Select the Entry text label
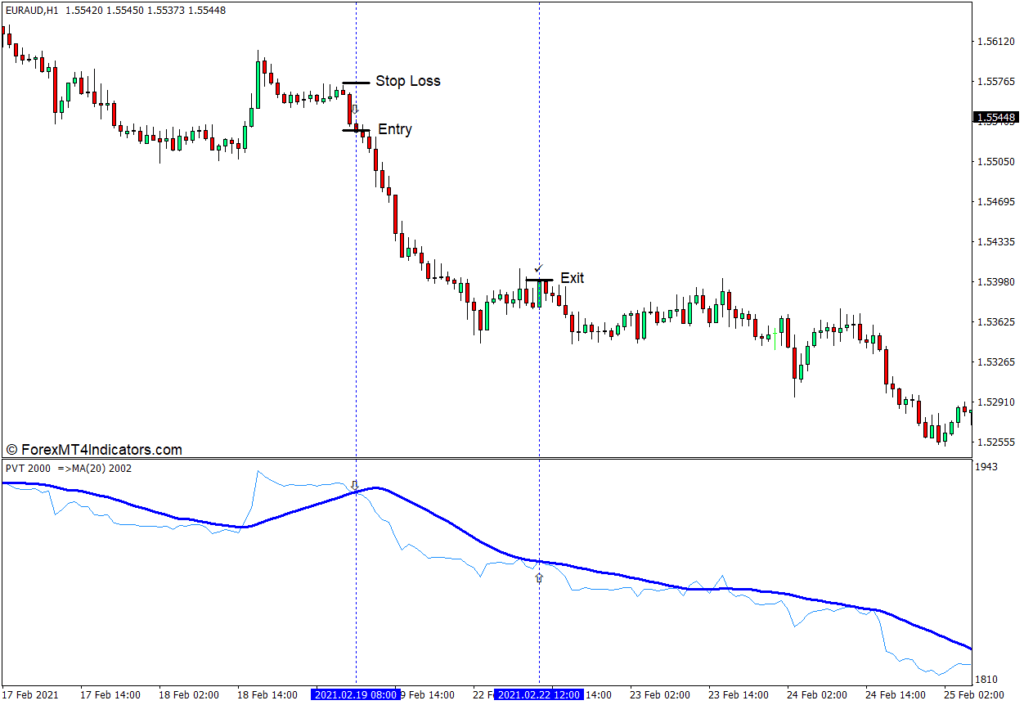Screen dimensions: 1024x705 click(394, 129)
